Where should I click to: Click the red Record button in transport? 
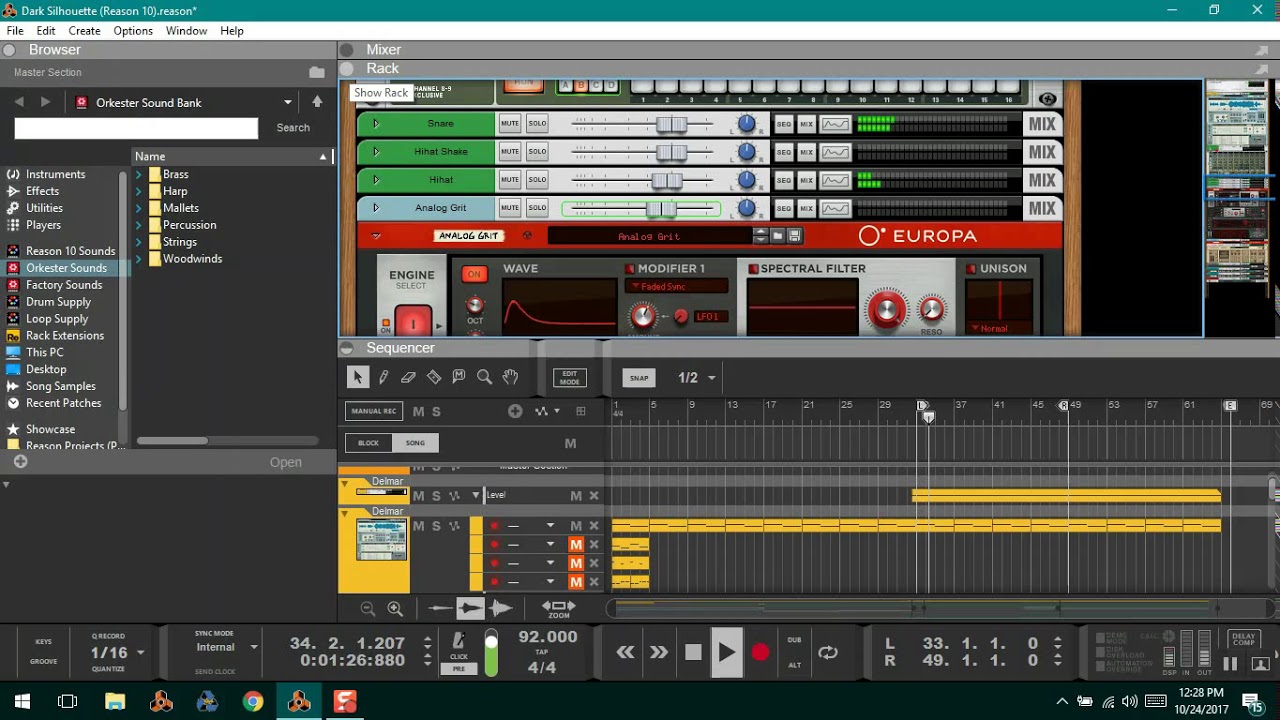click(760, 652)
